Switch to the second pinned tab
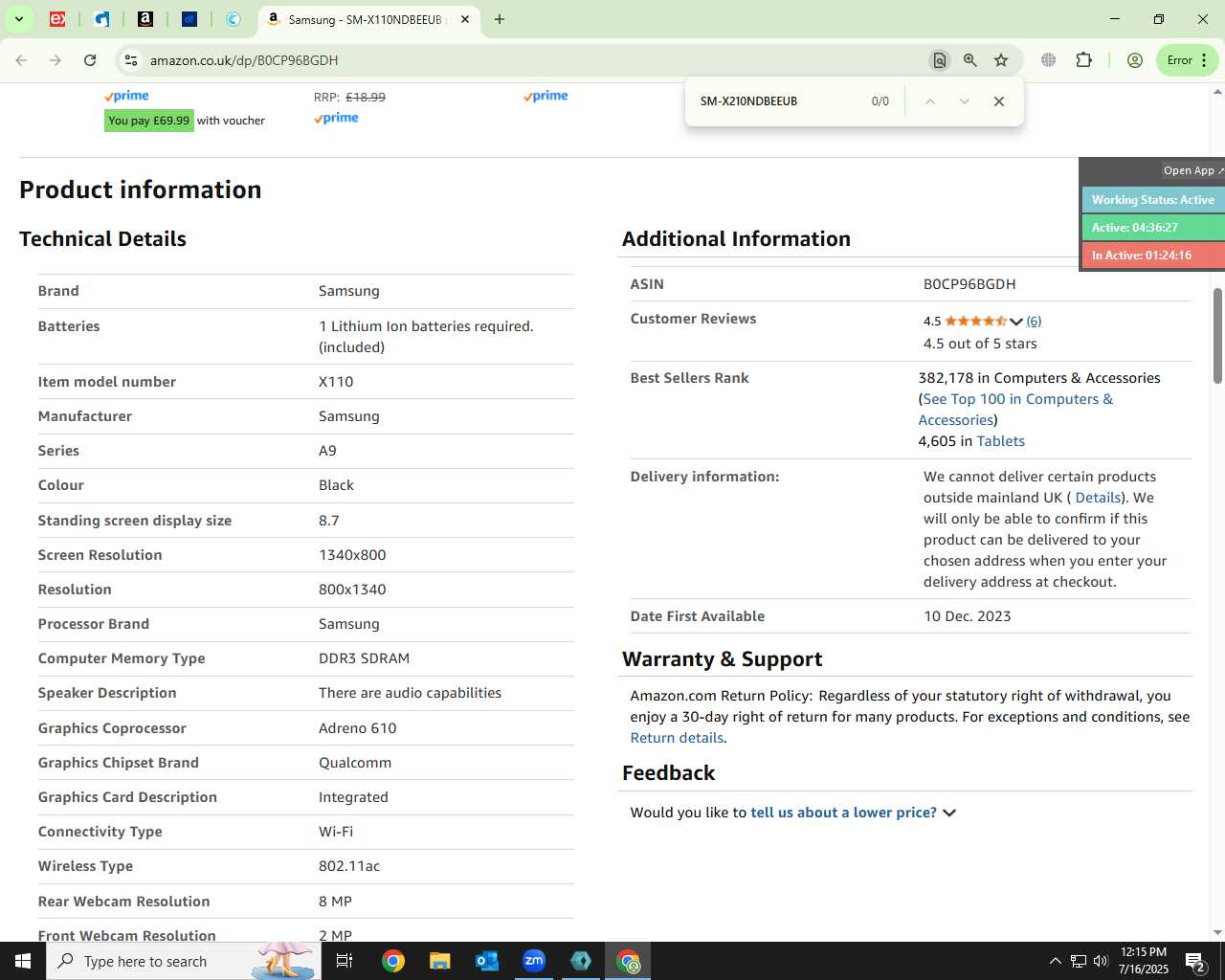The height and width of the screenshot is (980, 1225). pyautogui.click(x=101, y=19)
